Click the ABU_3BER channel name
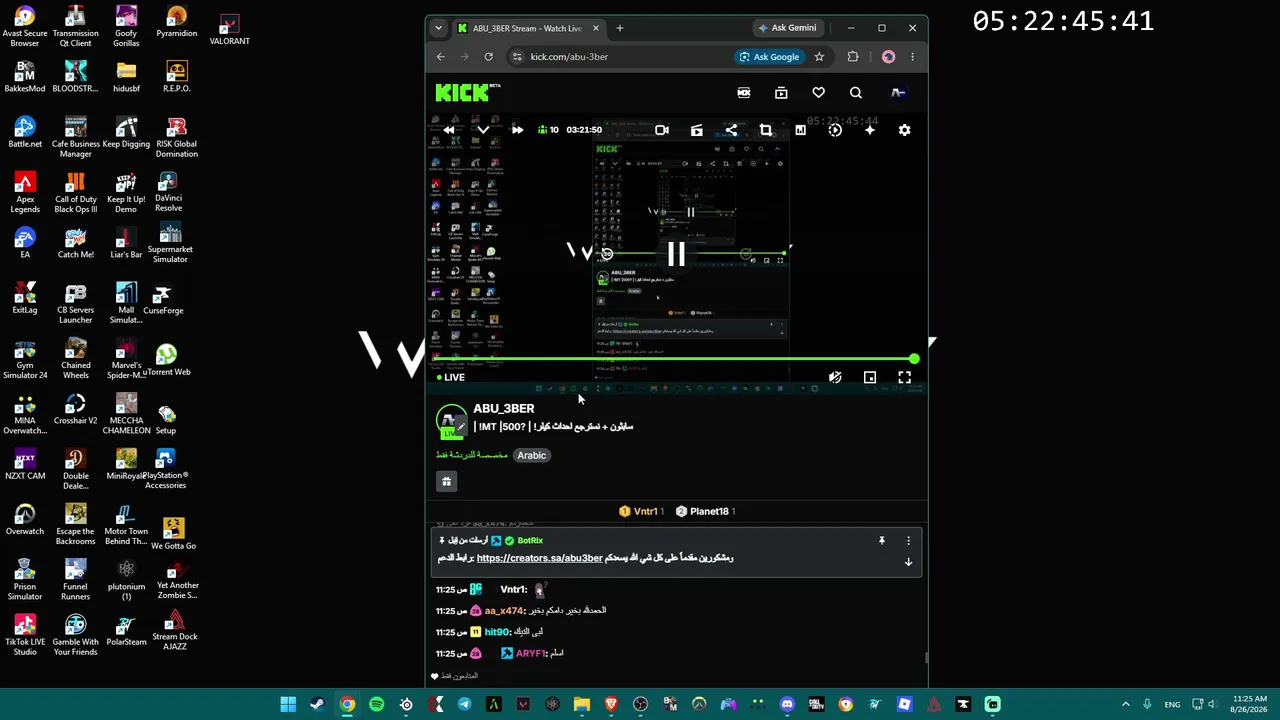The width and height of the screenshot is (1280, 720). tap(504, 408)
